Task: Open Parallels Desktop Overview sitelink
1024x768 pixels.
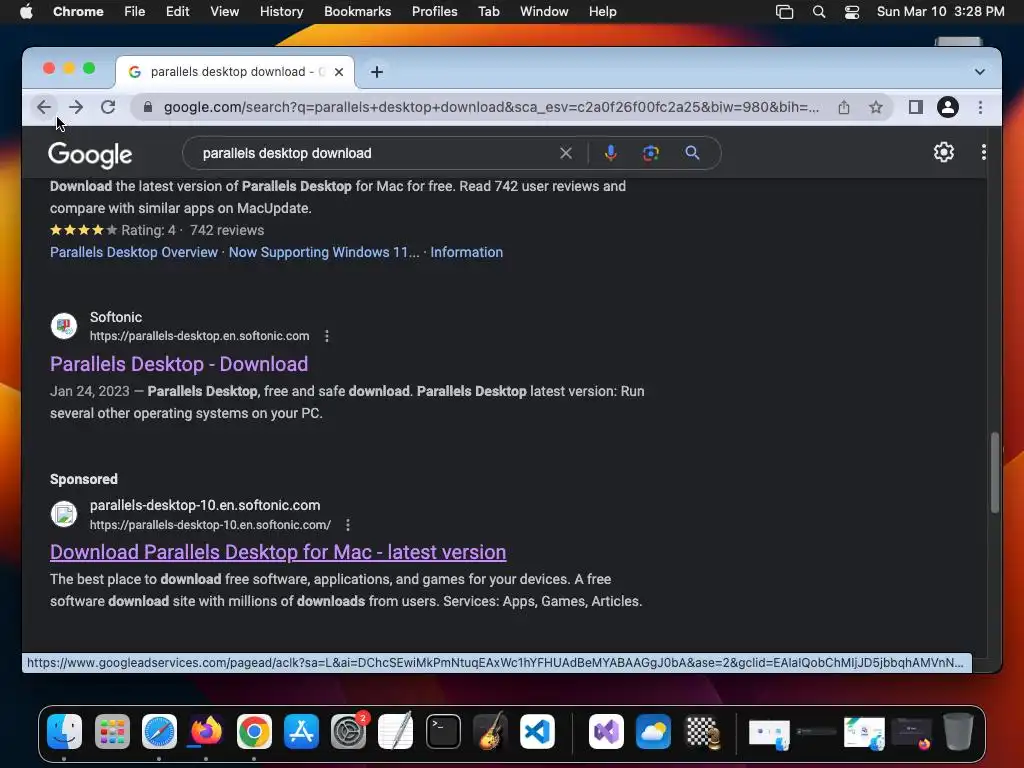Action: [x=134, y=252]
